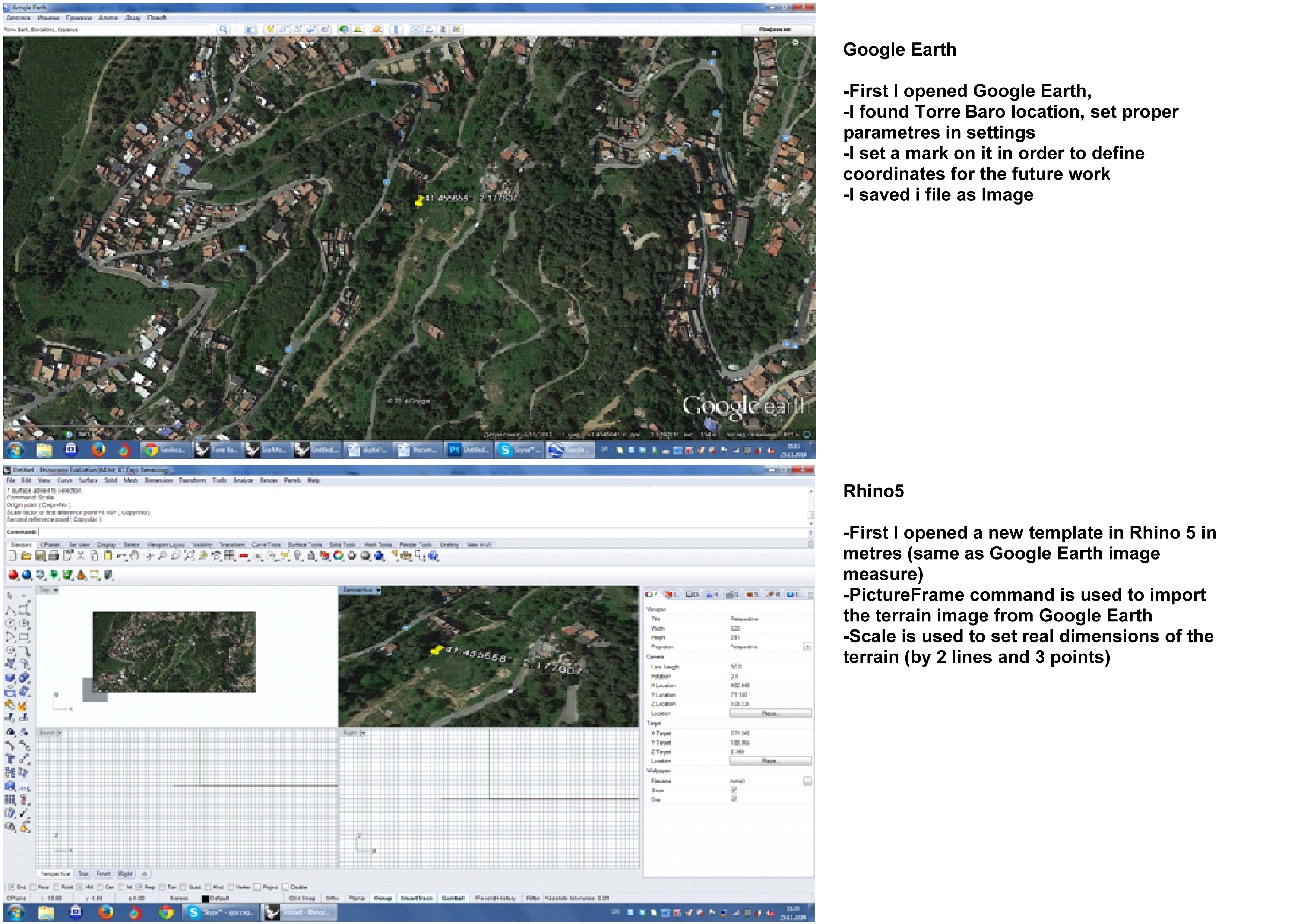1307x924 pixels.
Task: Open the Perspective viewport title dropdown arrow
Action: [378, 591]
